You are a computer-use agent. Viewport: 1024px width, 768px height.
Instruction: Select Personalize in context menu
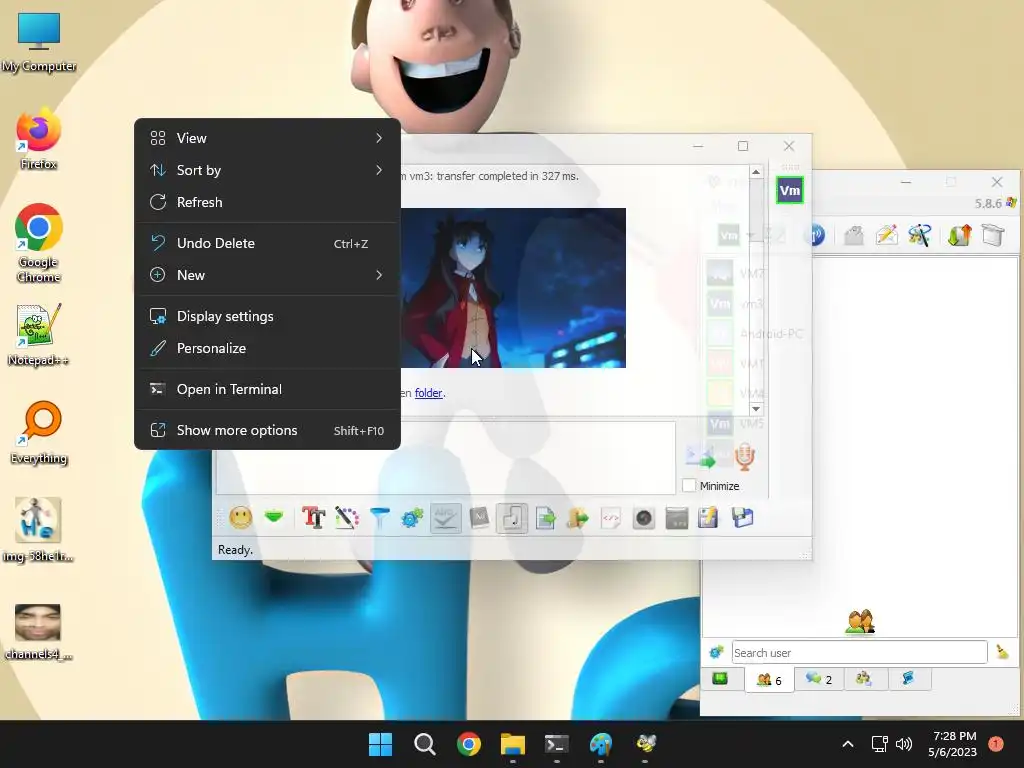tap(267, 348)
